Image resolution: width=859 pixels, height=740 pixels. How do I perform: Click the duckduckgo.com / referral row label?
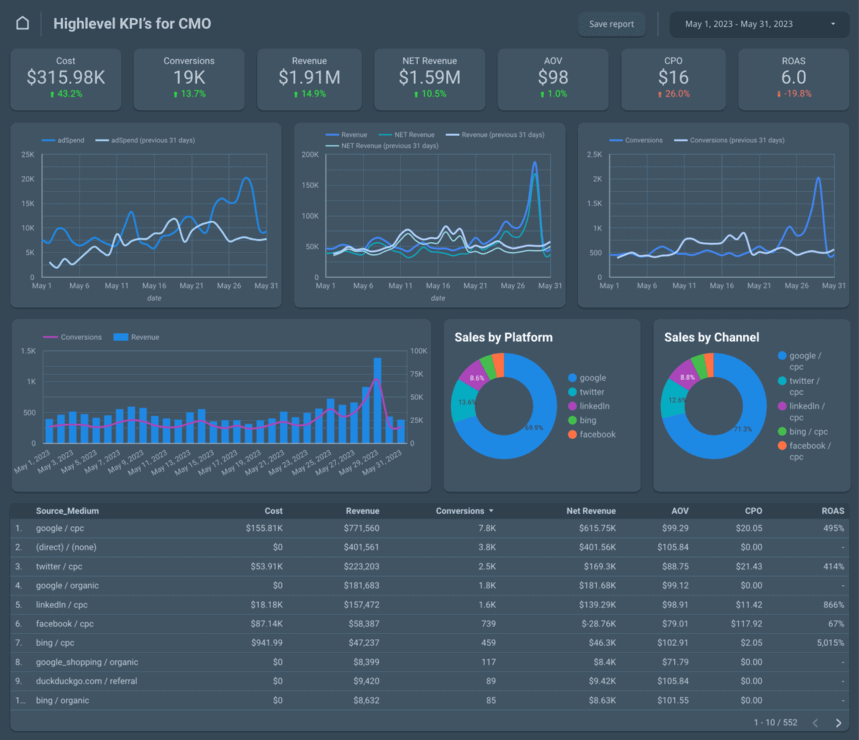pyautogui.click(x=87, y=681)
